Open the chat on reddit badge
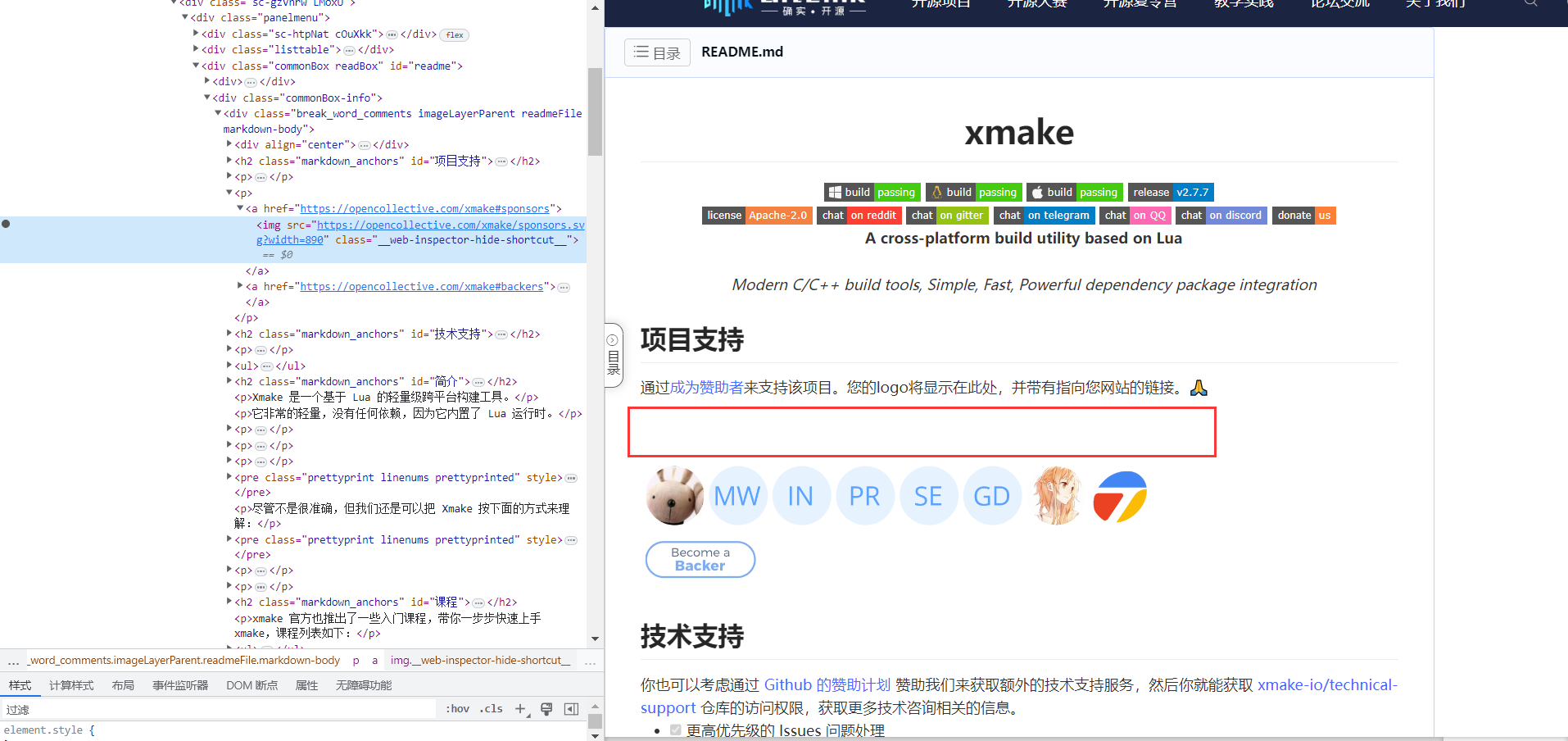Screen dimensions: 1568x741 click(x=859, y=216)
